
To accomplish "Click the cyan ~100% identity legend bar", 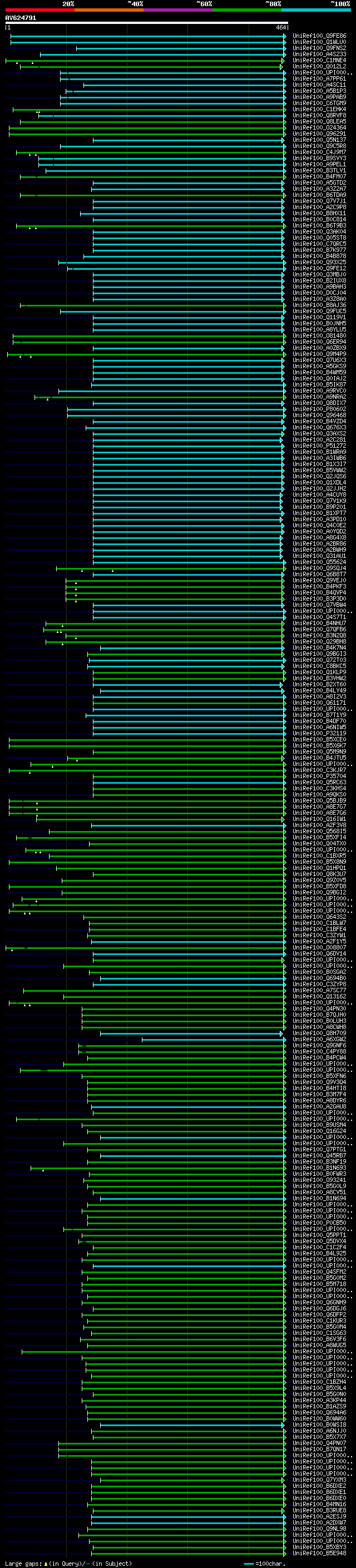I will [x=316, y=10].
